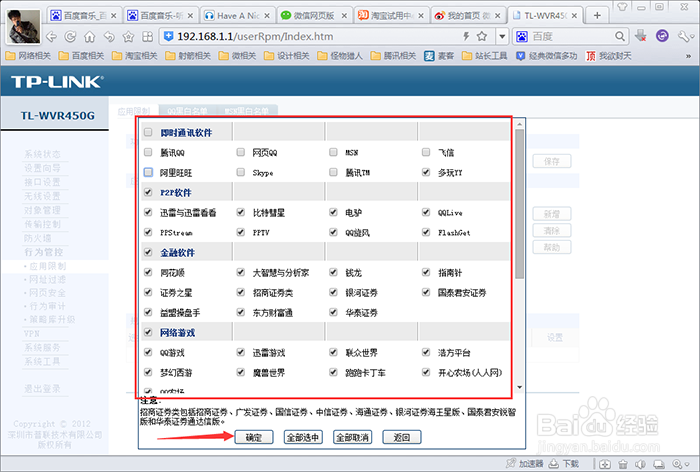700x472 pixels.
Task: Bookmark page with the star icon left of address bar
Action: (129, 37)
